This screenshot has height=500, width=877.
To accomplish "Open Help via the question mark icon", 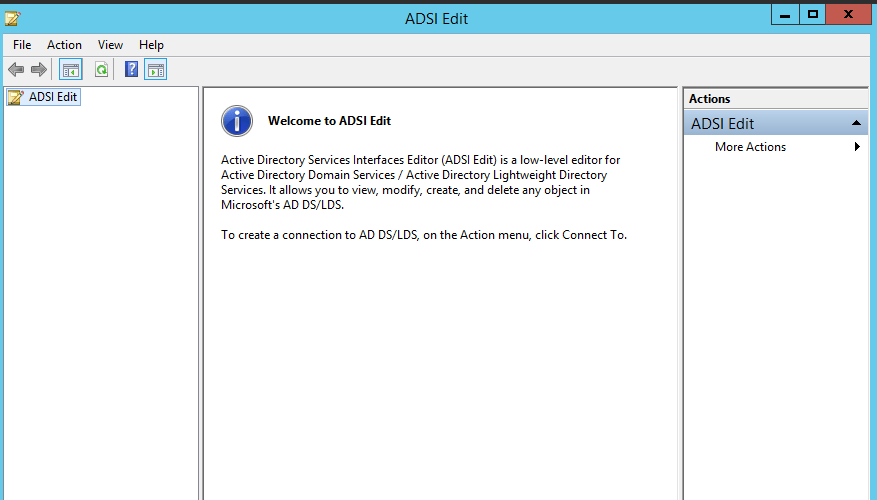I will point(131,69).
